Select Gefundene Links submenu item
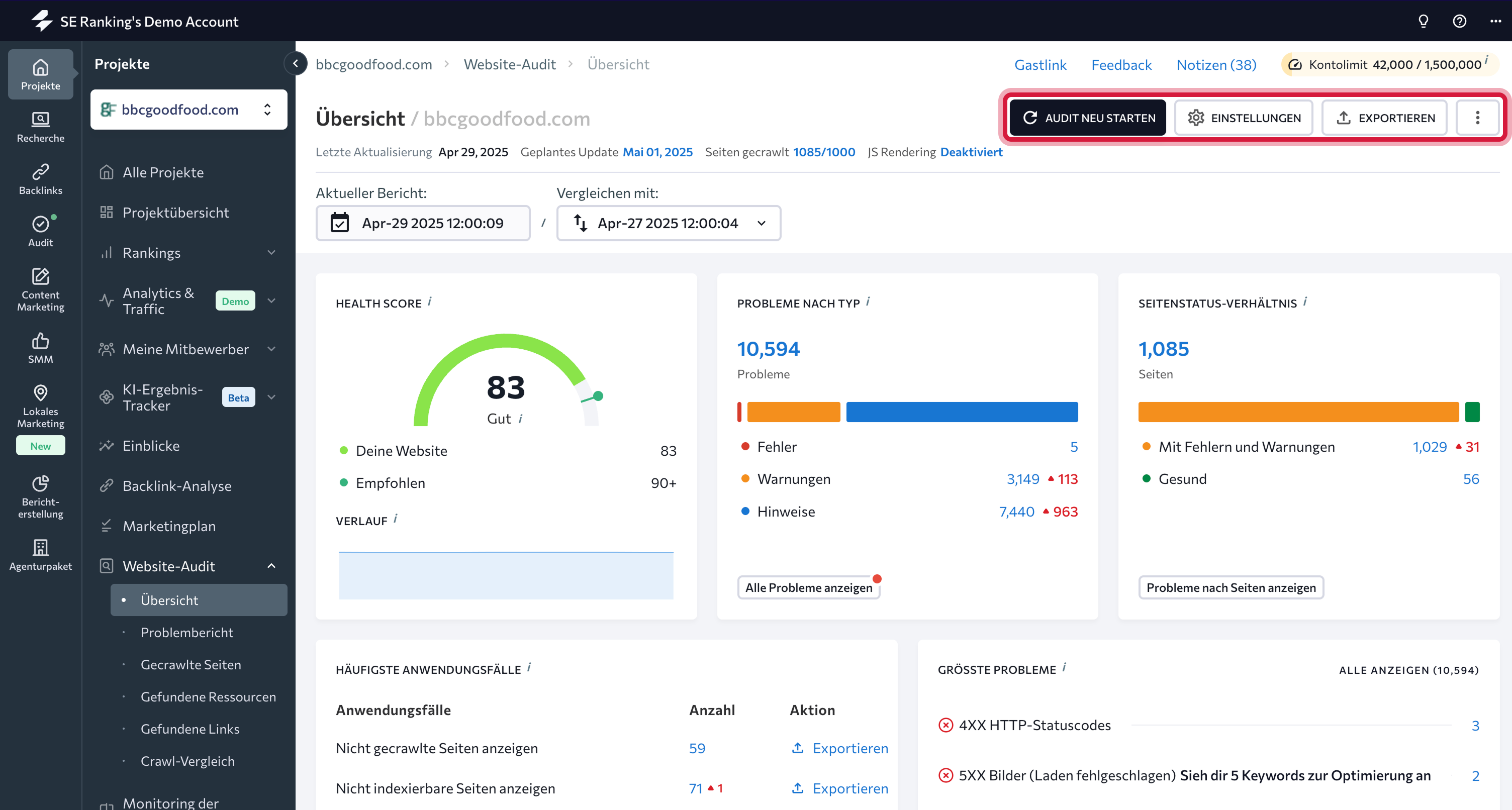 190,729
